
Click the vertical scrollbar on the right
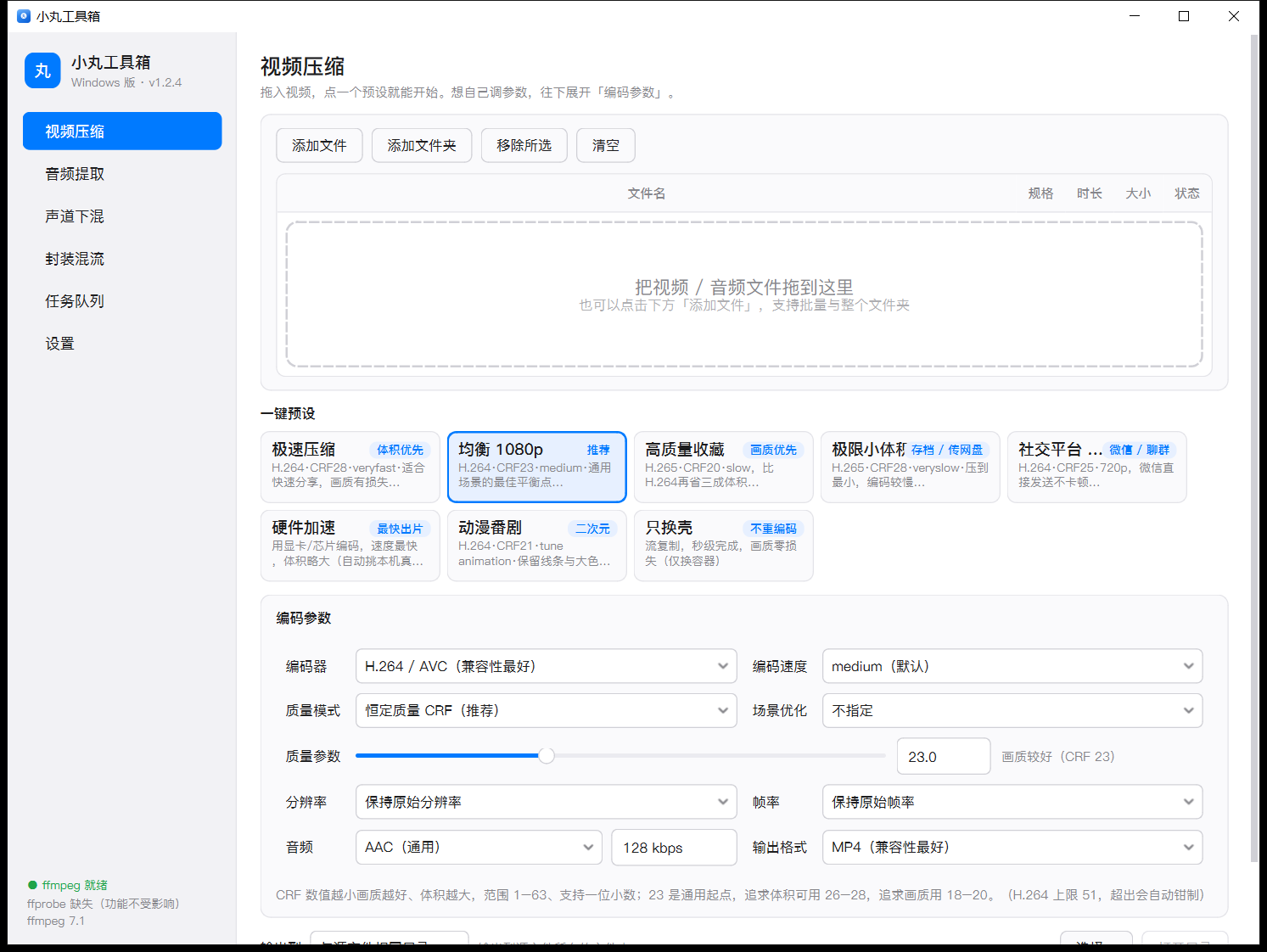pos(1254,450)
